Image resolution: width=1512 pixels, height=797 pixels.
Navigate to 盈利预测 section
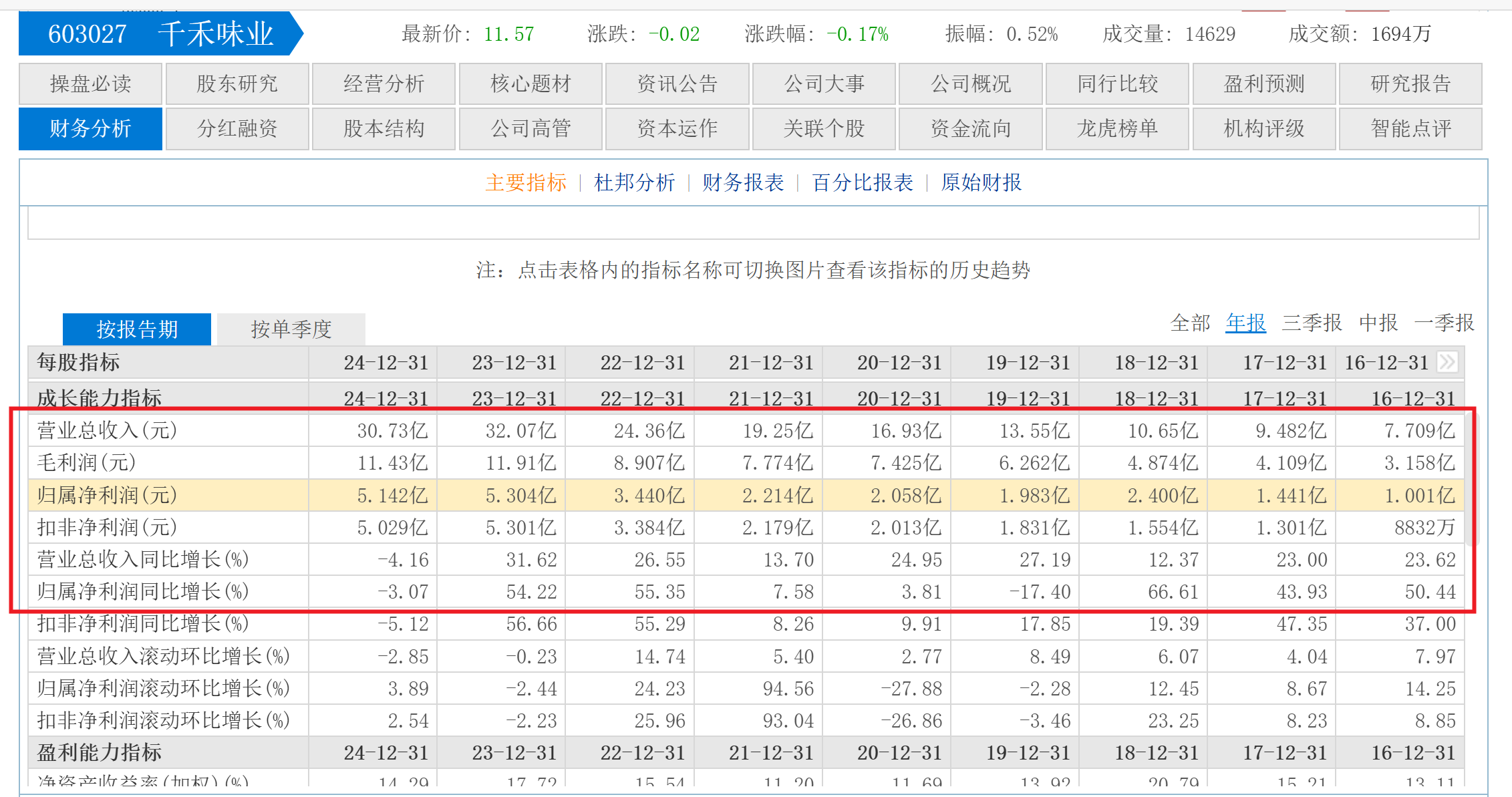1263,84
